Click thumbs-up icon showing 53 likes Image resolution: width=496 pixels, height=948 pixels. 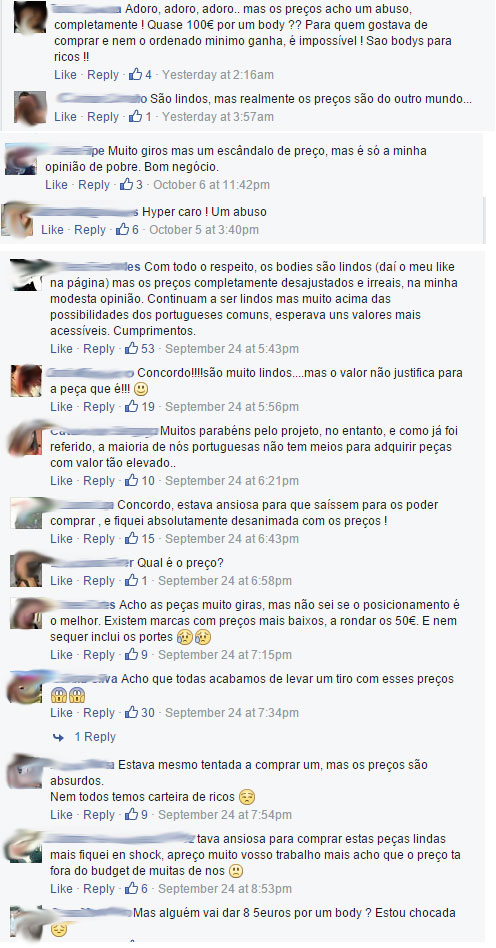pyautogui.click(x=131, y=348)
